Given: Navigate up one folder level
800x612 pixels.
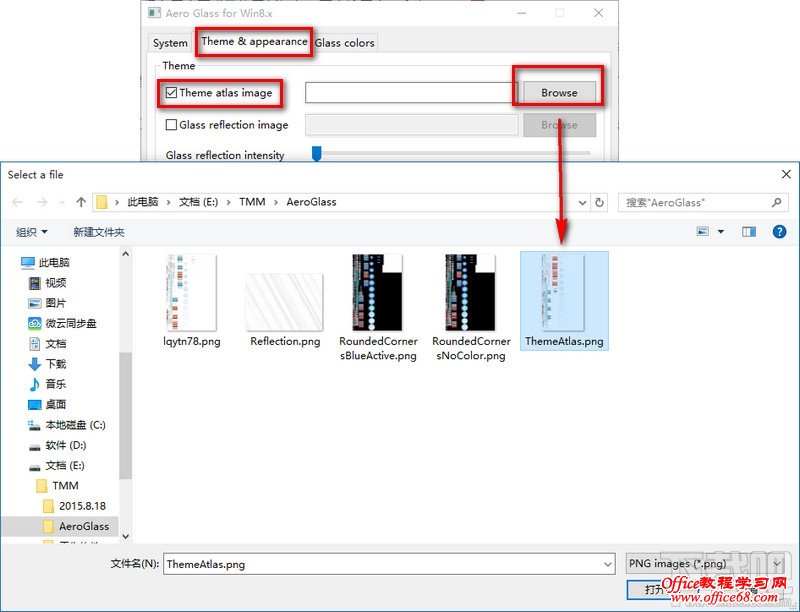Looking at the screenshot, I should click(82, 202).
